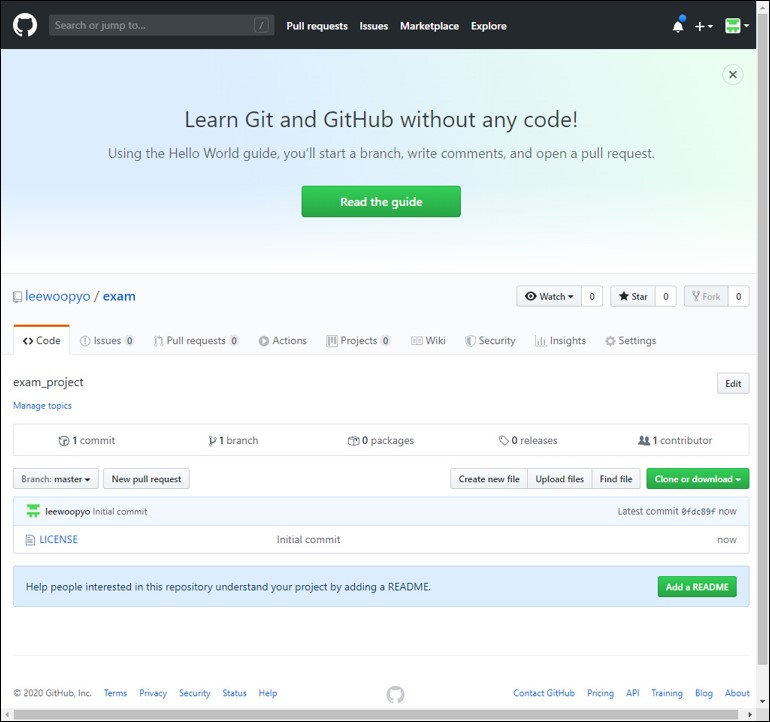Click Edit for the repository description
Image resolution: width=770 pixels, height=722 pixels.
click(x=733, y=384)
